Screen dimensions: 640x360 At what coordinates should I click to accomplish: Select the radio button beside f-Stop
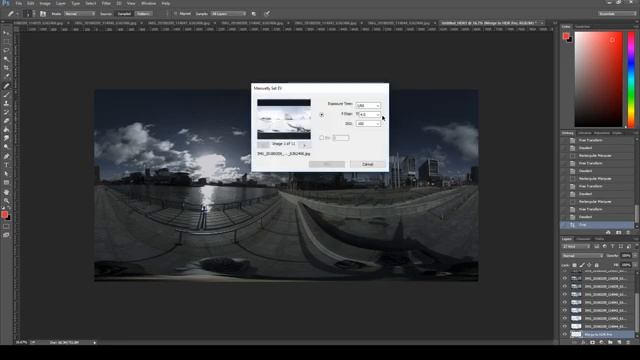(x=322, y=115)
